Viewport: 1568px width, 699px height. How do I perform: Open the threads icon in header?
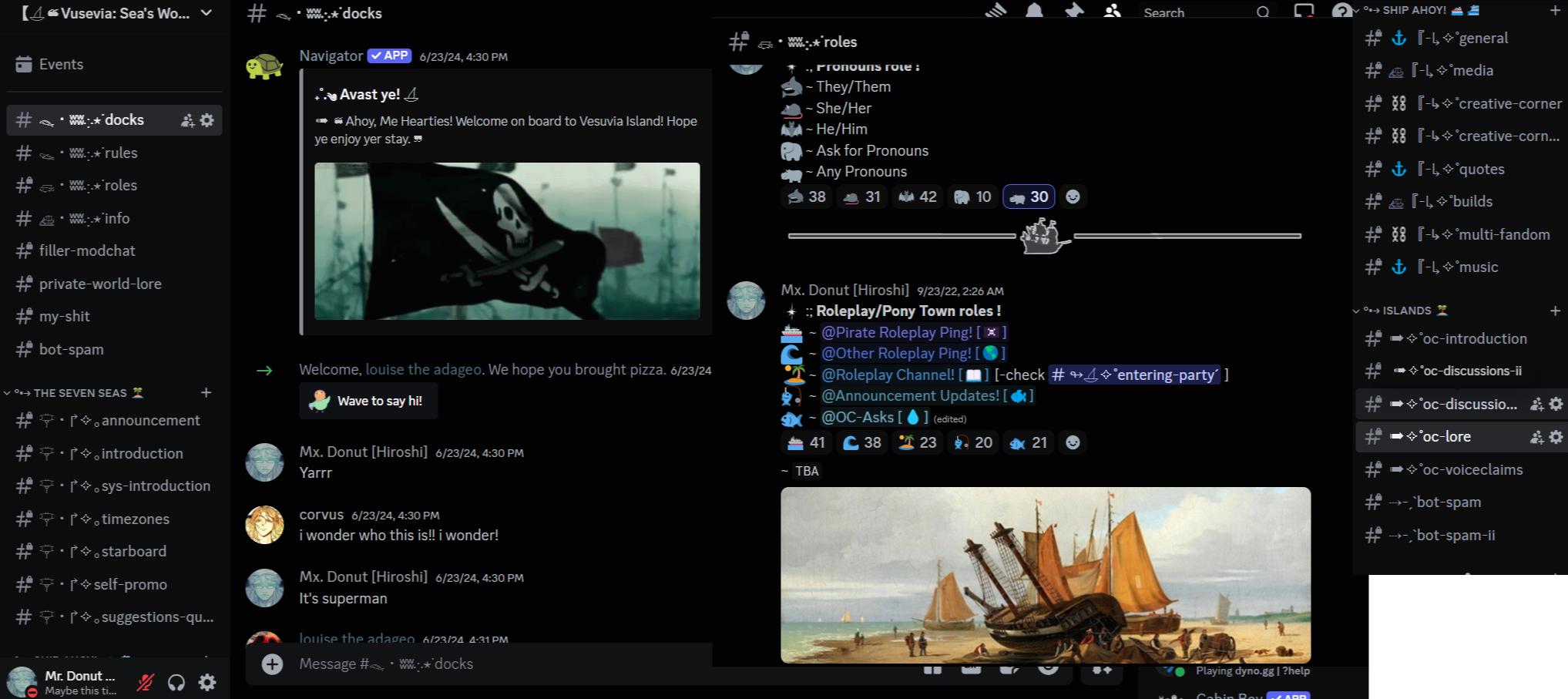click(x=996, y=11)
